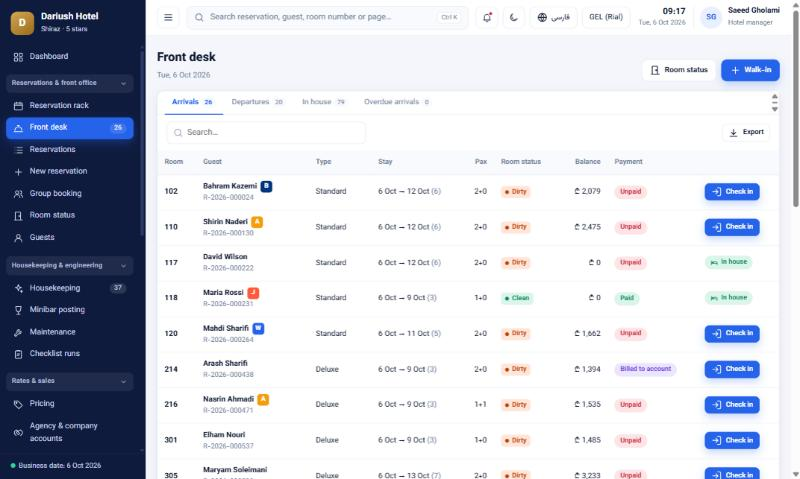800x479 pixels.
Task: Check in room 216 Nasrin Ahmadi
Action: point(732,405)
